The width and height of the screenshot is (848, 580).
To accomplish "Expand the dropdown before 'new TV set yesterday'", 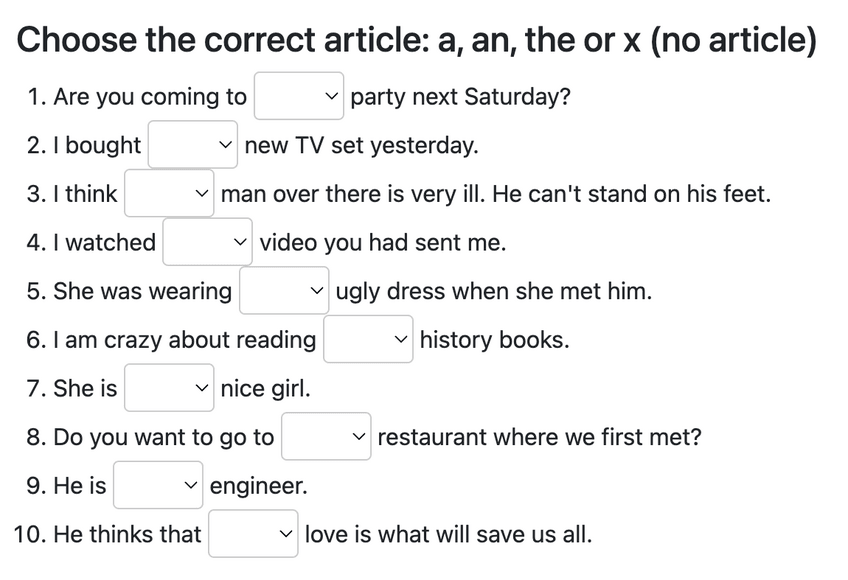I will coord(193,145).
